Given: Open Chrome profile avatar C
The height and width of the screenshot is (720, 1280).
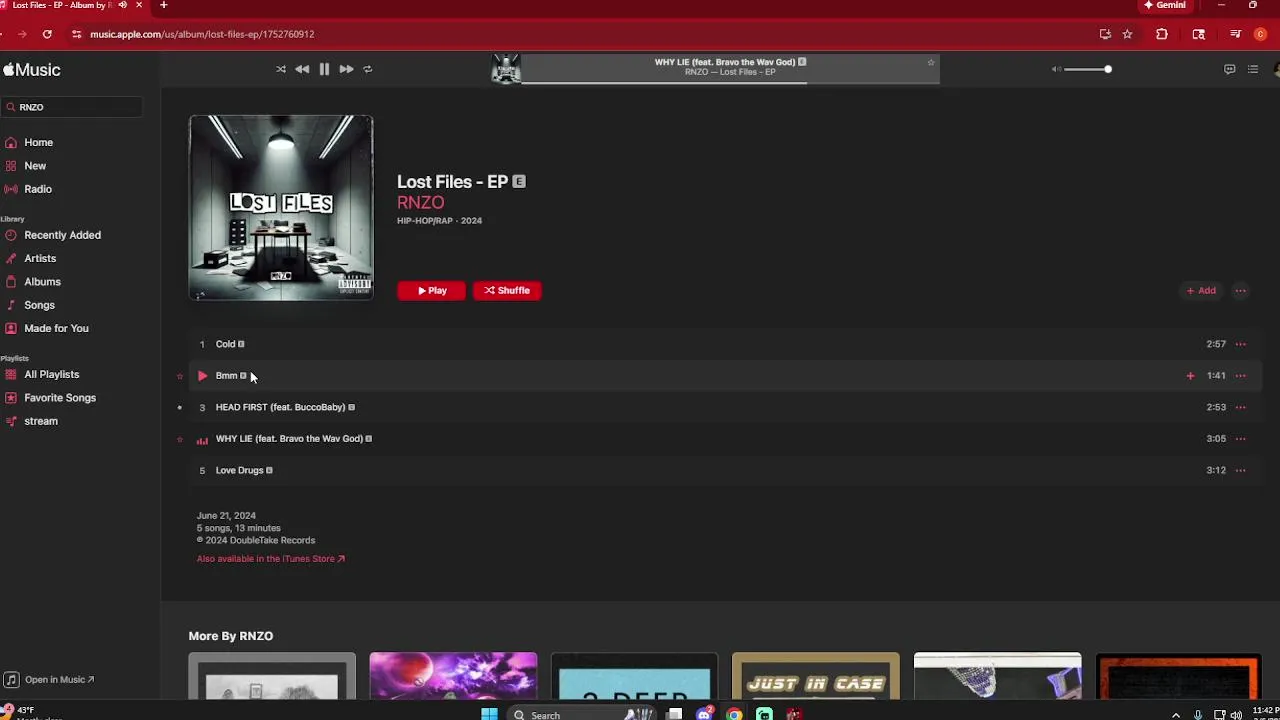Looking at the screenshot, I should pos(1260,34).
